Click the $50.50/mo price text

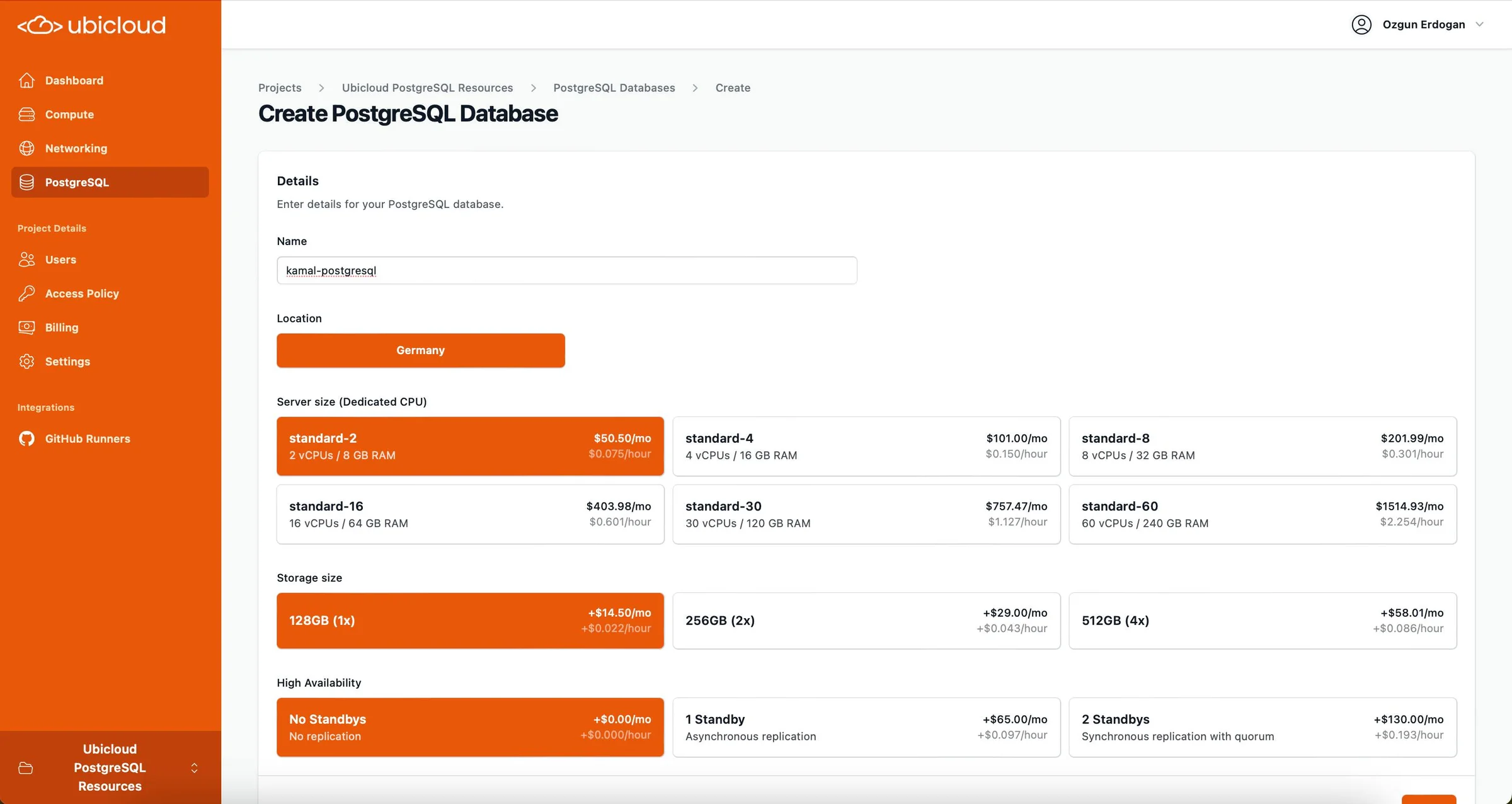pyautogui.click(x=622, y=438)
